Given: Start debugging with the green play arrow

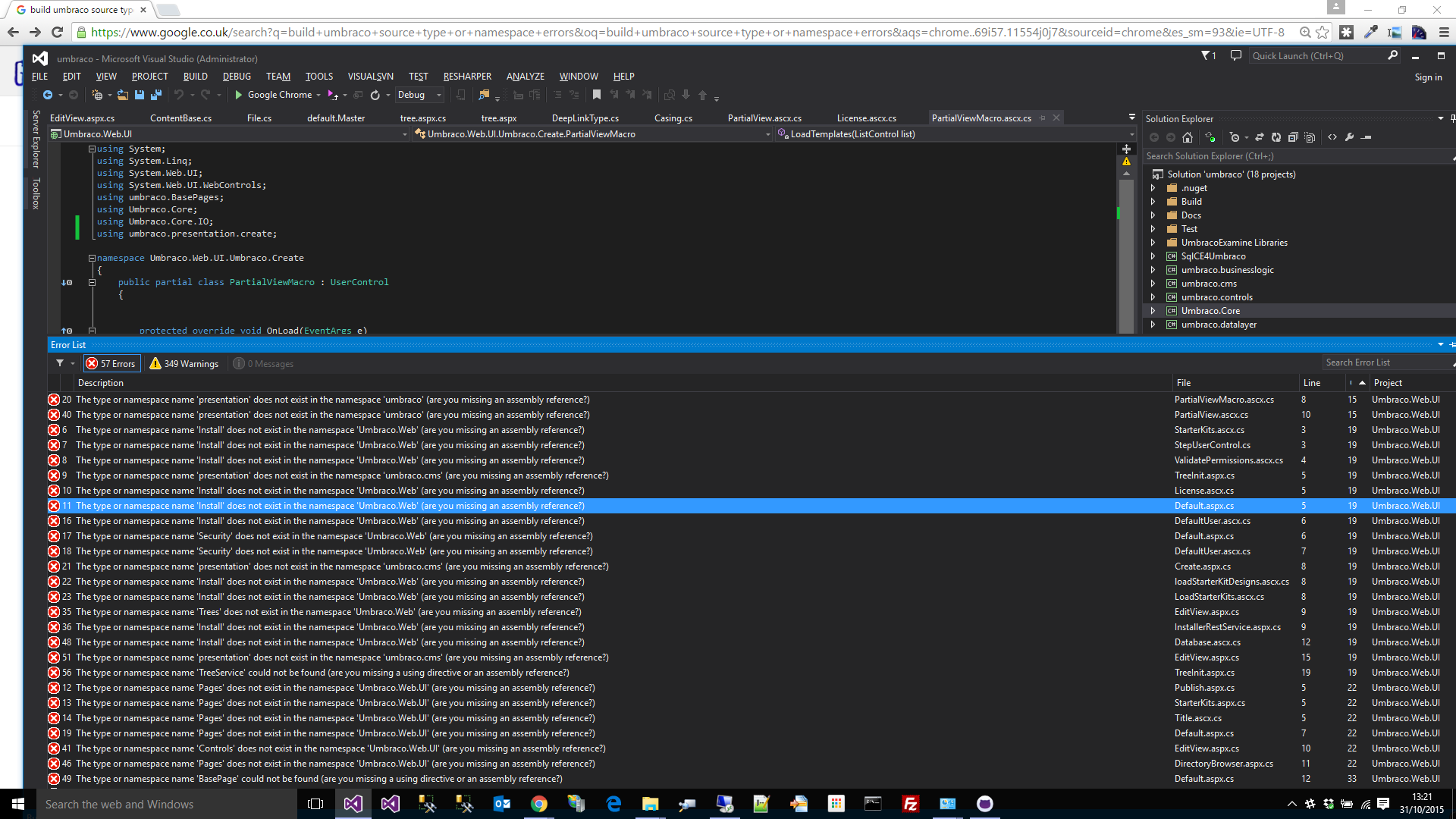Looking at the screenshot, I should pos(238,96).
